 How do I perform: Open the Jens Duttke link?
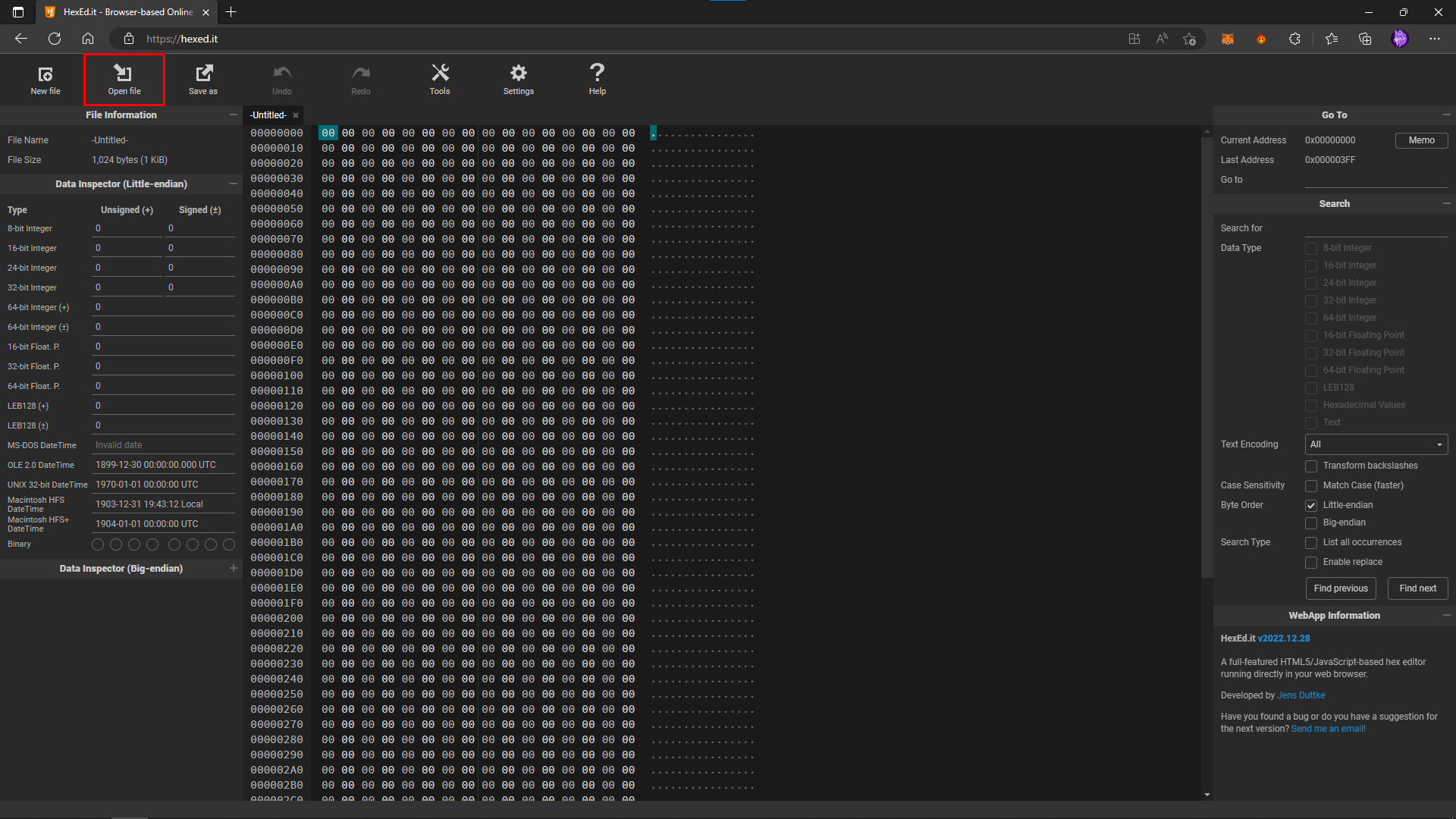(x=1301, y=695)
